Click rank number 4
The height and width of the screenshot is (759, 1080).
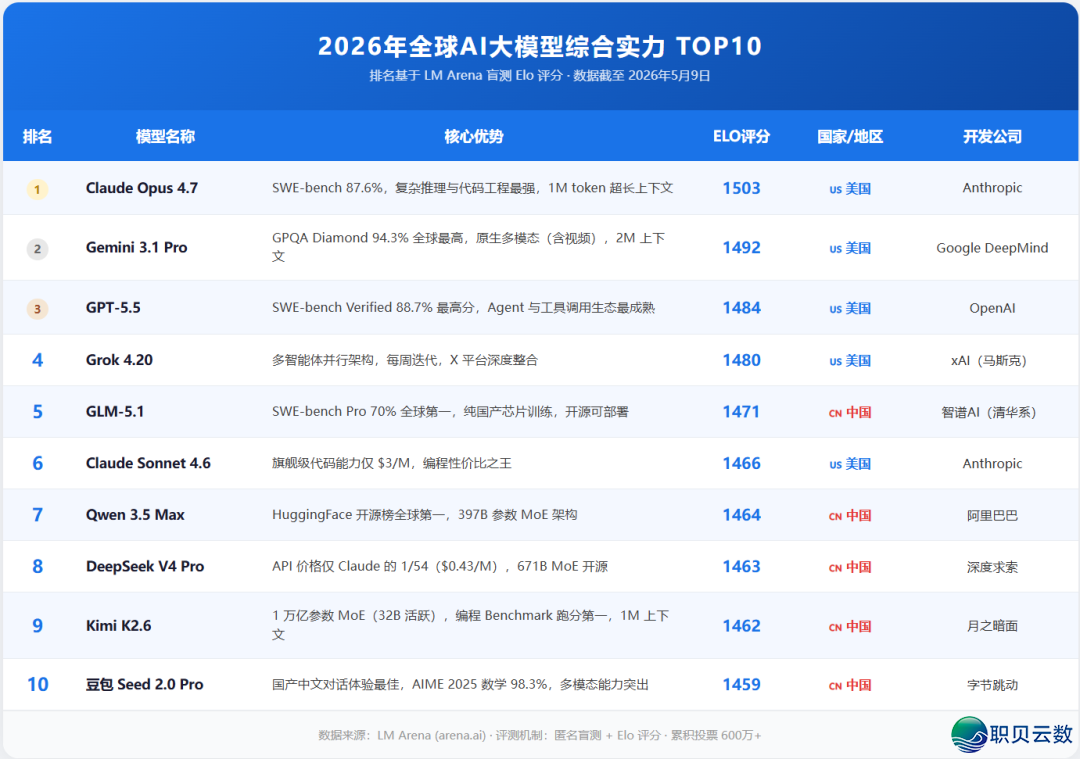pyautogui.click(x=37, y=360)
